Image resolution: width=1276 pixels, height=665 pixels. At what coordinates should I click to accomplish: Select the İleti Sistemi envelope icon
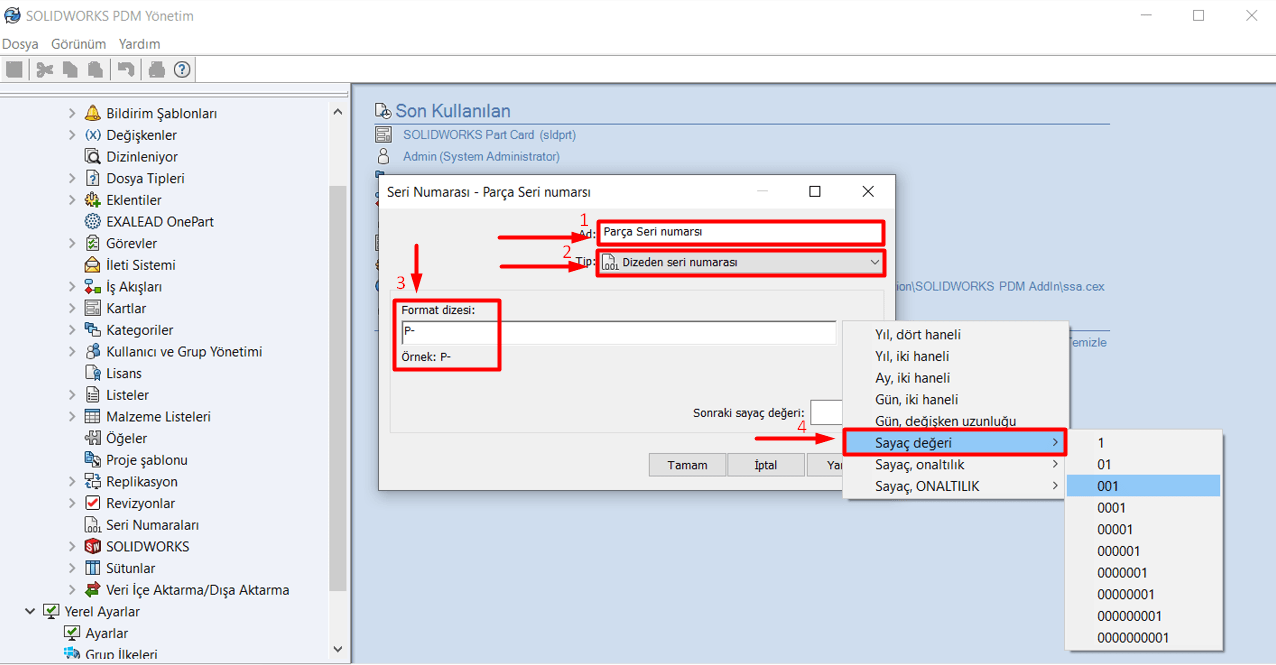coord(93,265)
